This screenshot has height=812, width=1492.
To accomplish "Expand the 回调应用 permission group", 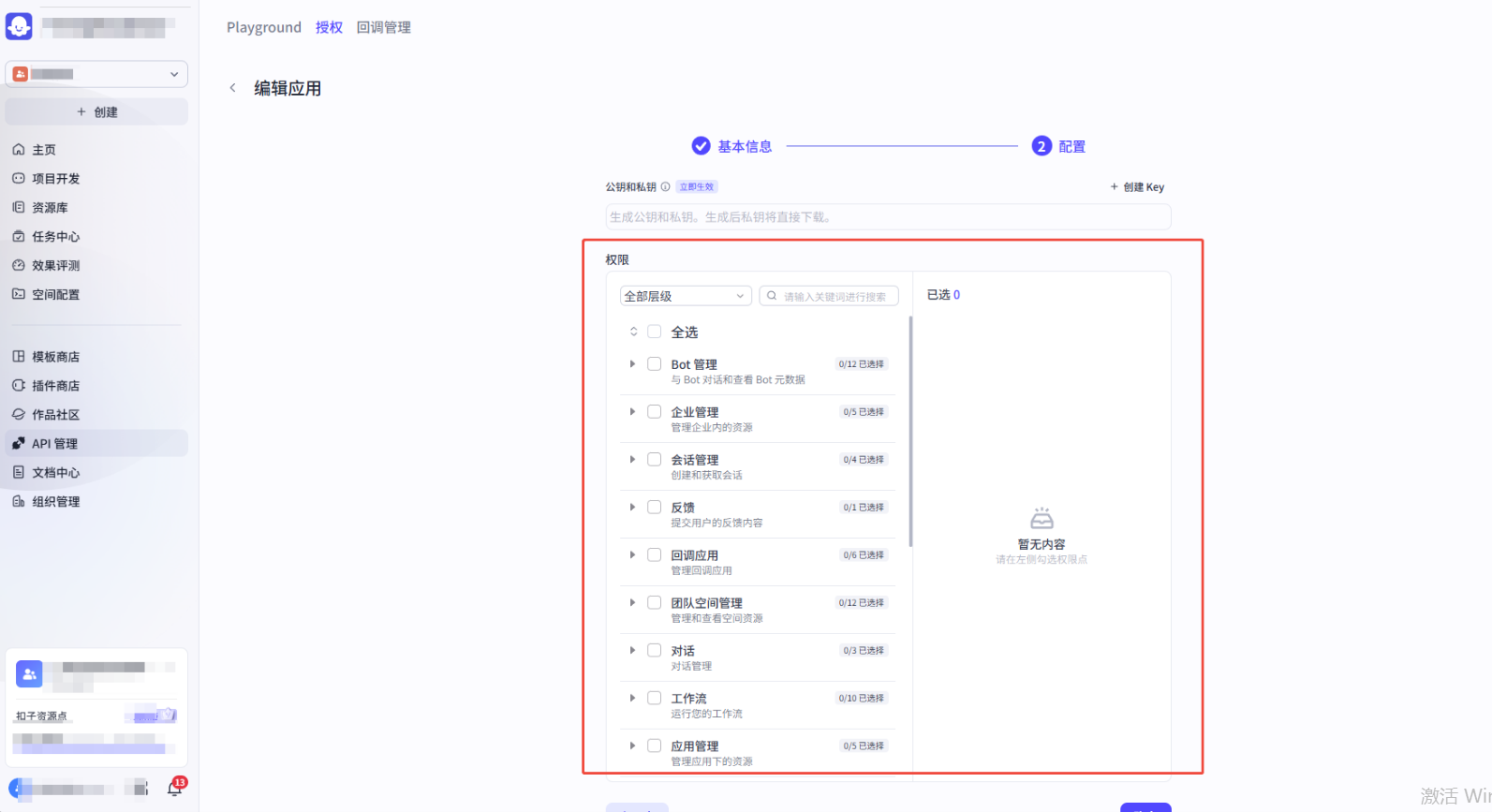I will tap(633, 555).
